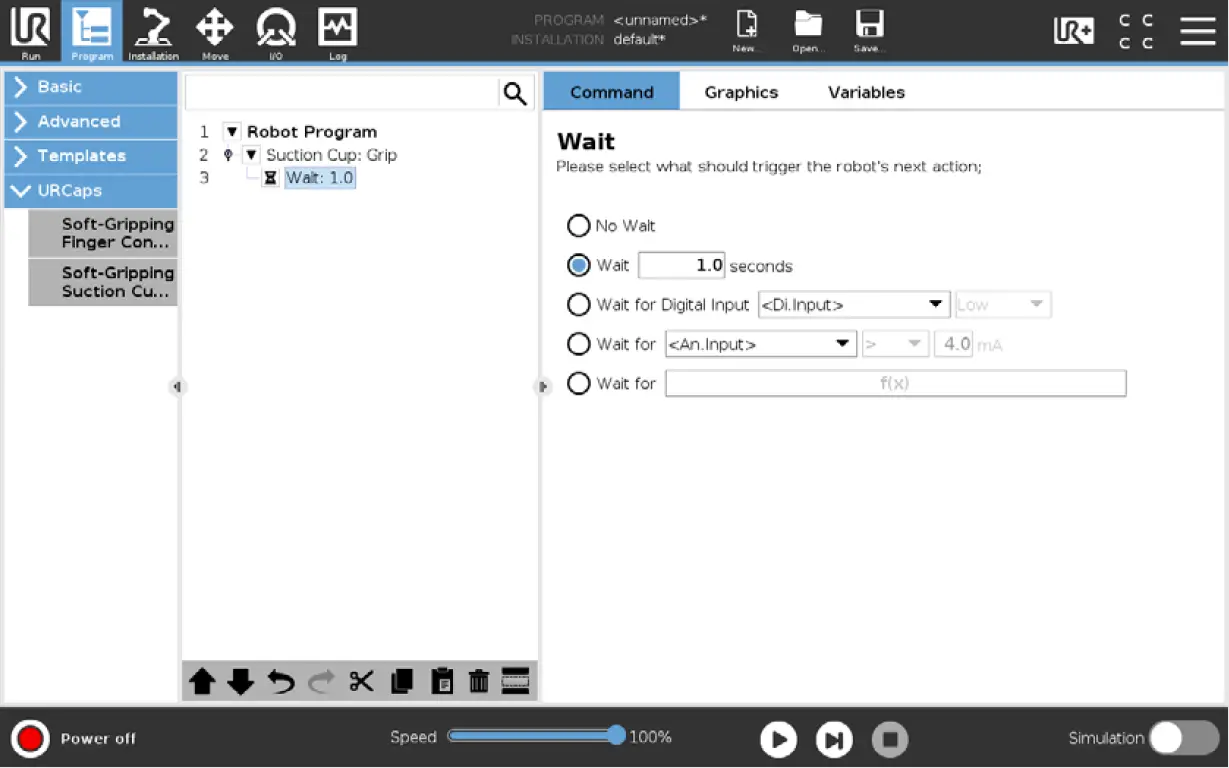Select Wait for f(x) expression radio

(x=578, y=383)
